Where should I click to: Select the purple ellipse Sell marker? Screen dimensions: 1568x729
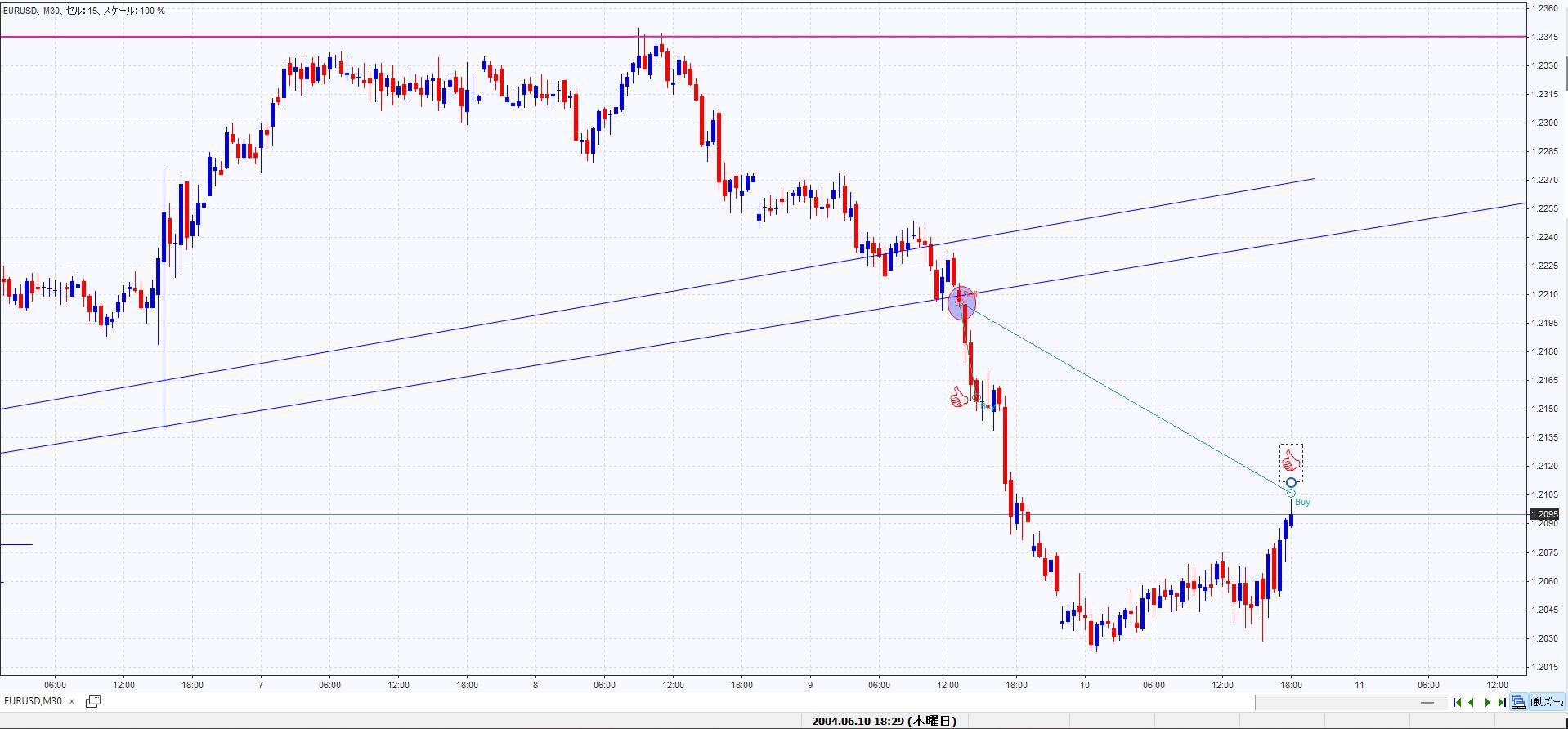click(961, 303)
